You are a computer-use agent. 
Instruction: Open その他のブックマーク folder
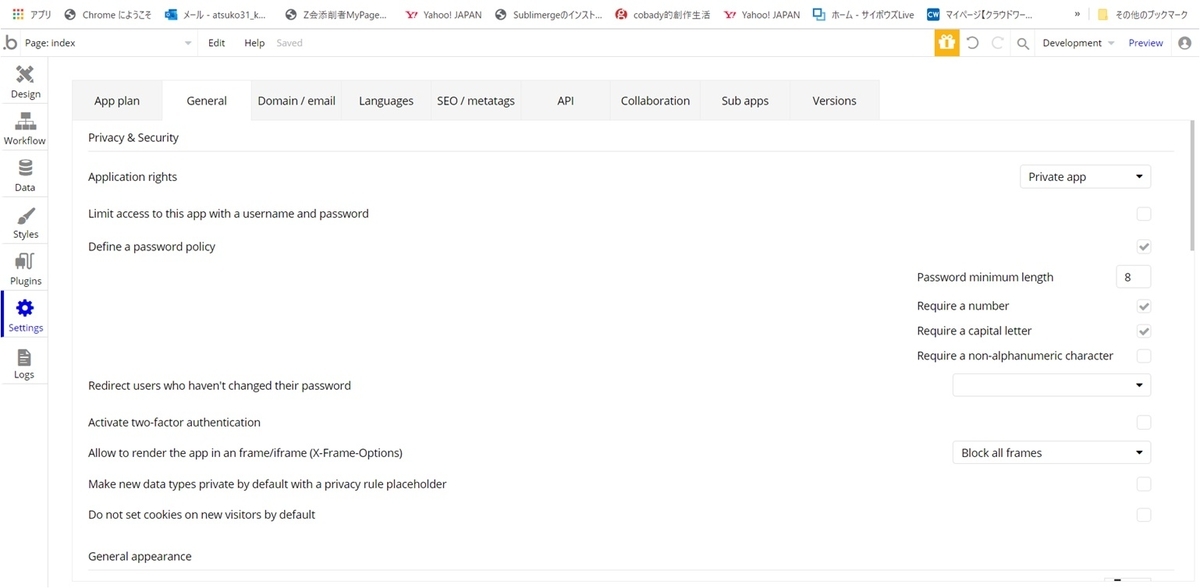click(1144, 15)
